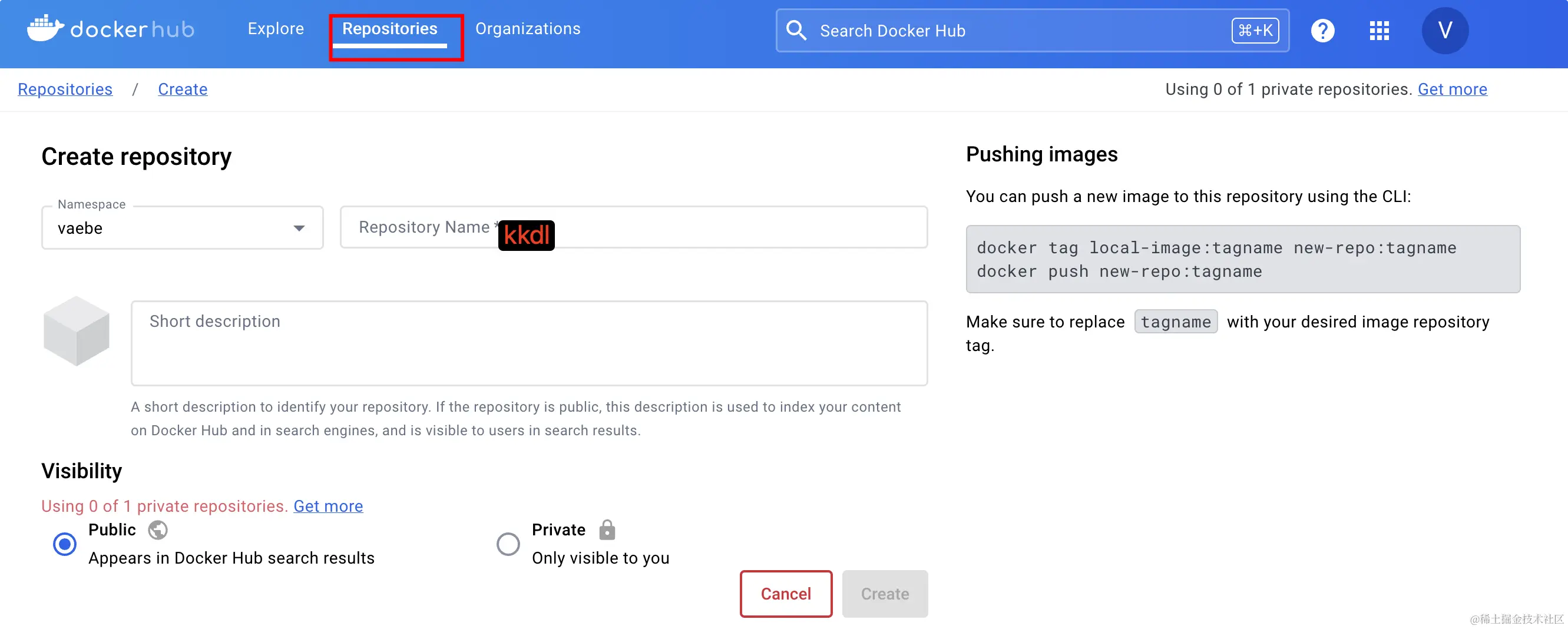Click the Create breadcrumb link
Viewport: 1568px width, 629px height.
click(183, 89)
